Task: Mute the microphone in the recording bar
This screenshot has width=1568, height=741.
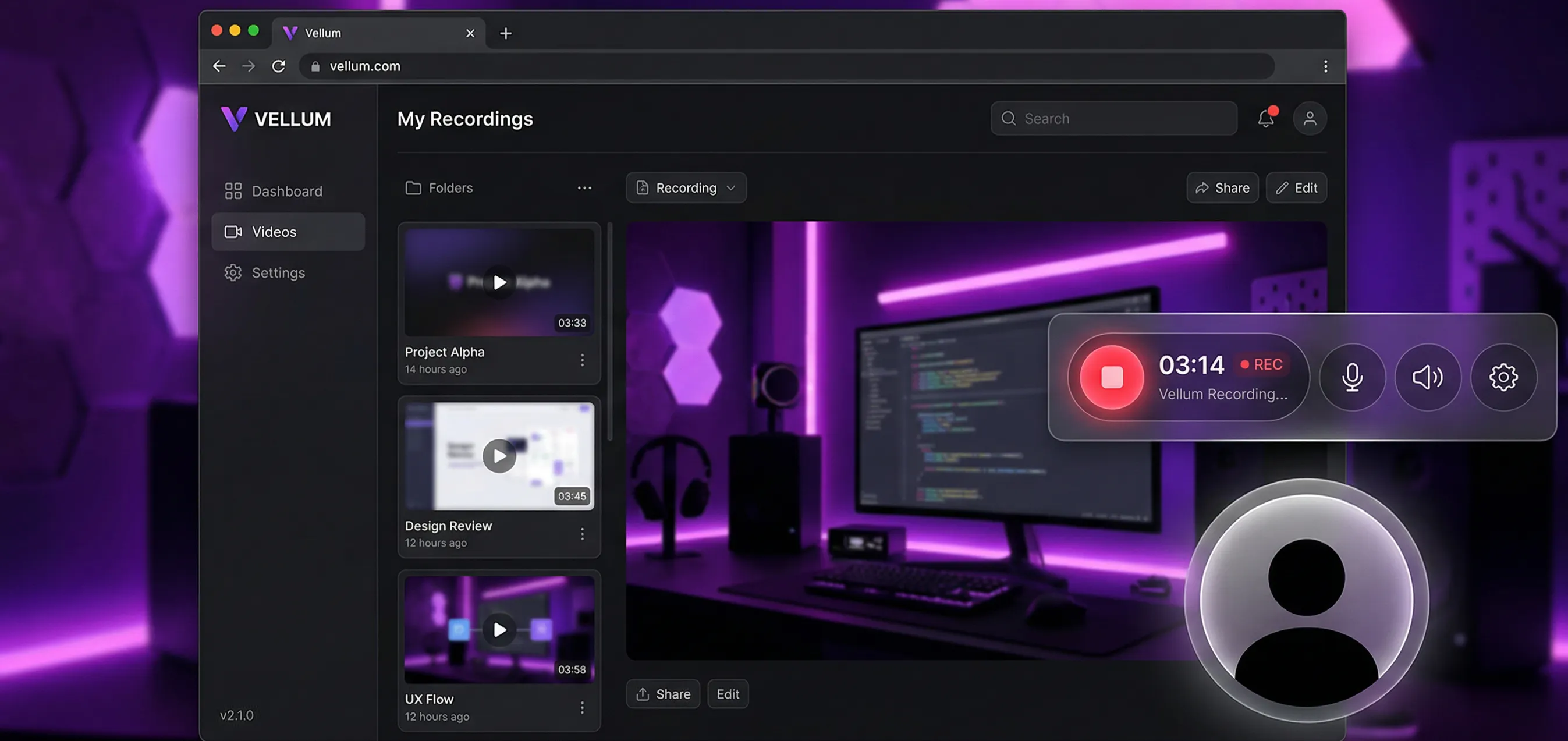Action: (x=1352, y=377)
